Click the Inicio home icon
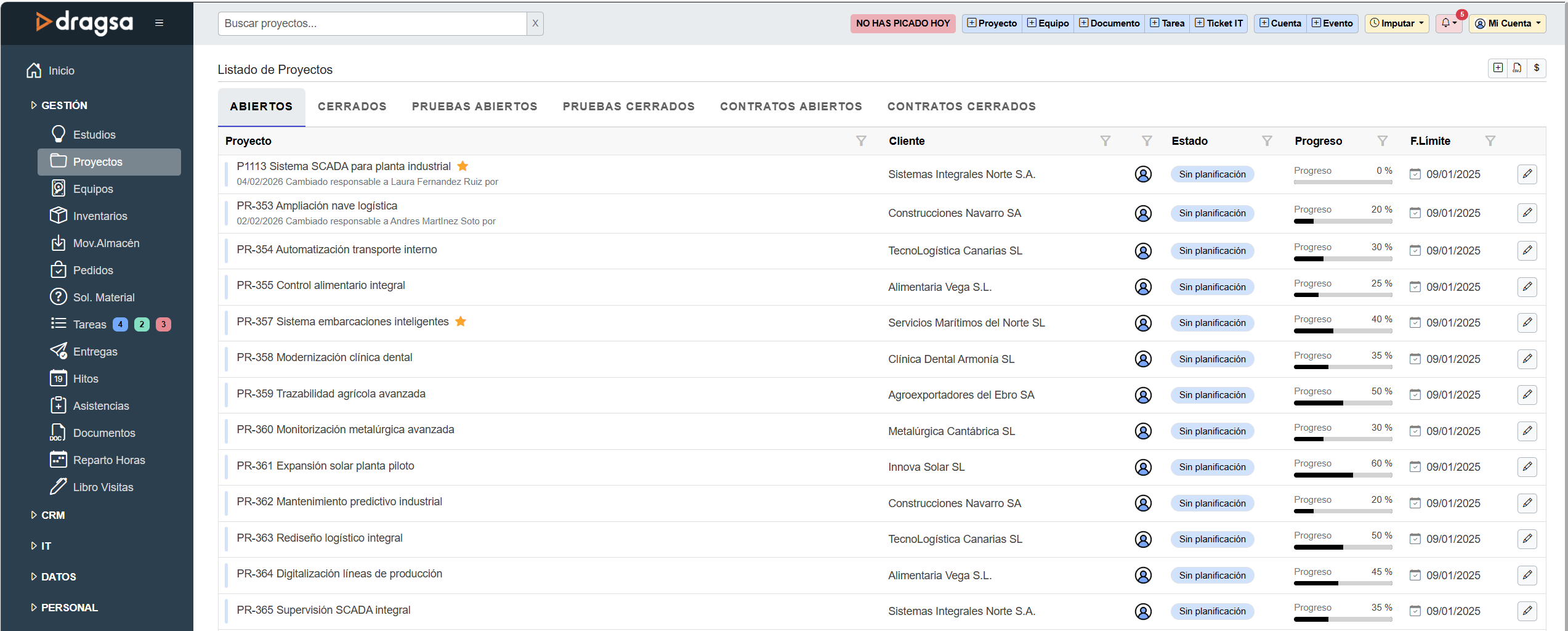The height and width of the screenshot is (631, 1568). (34, 71)
